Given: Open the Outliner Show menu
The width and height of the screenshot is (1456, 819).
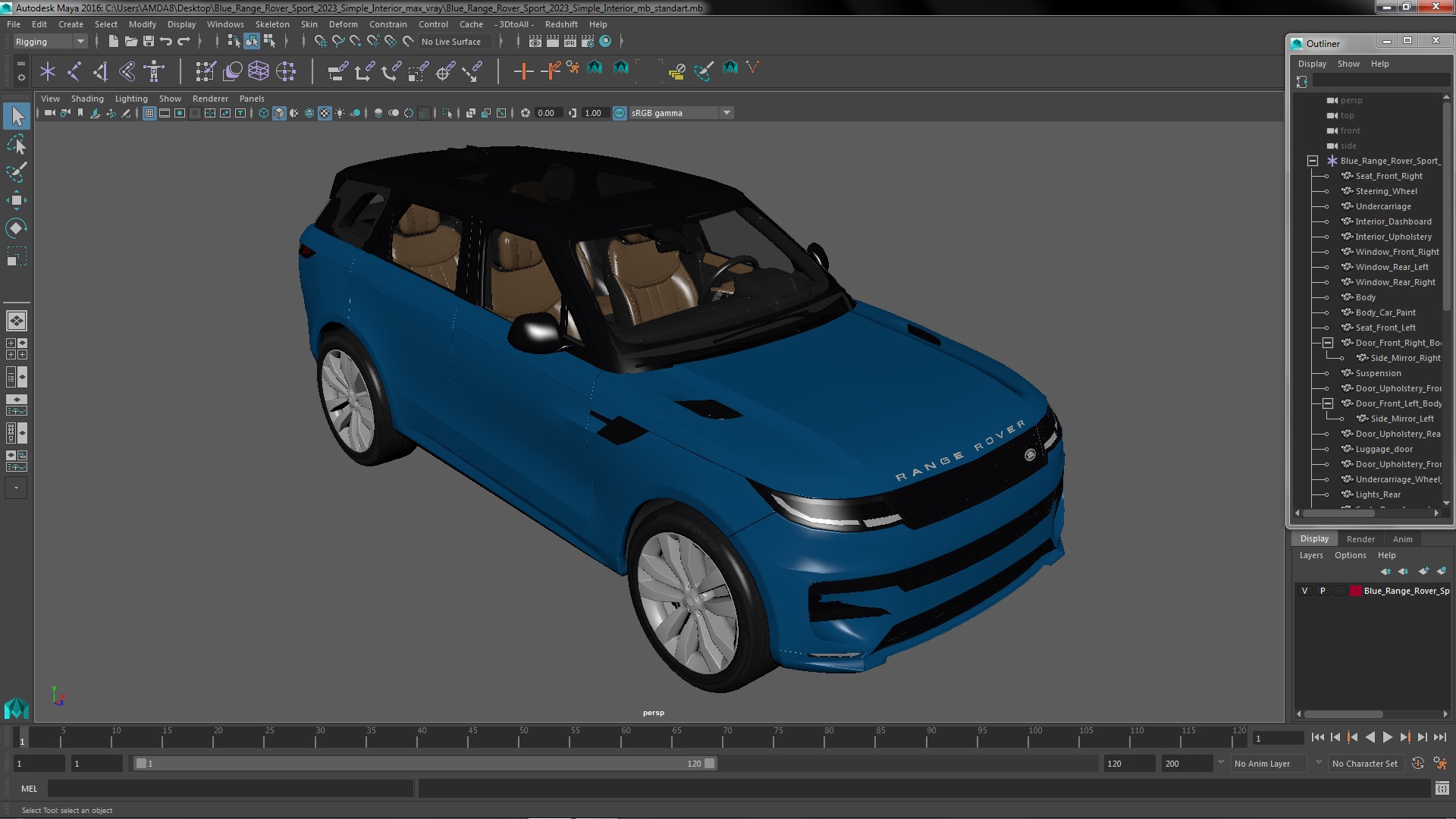Looking at the screenshot, I should coord(1348,64).
